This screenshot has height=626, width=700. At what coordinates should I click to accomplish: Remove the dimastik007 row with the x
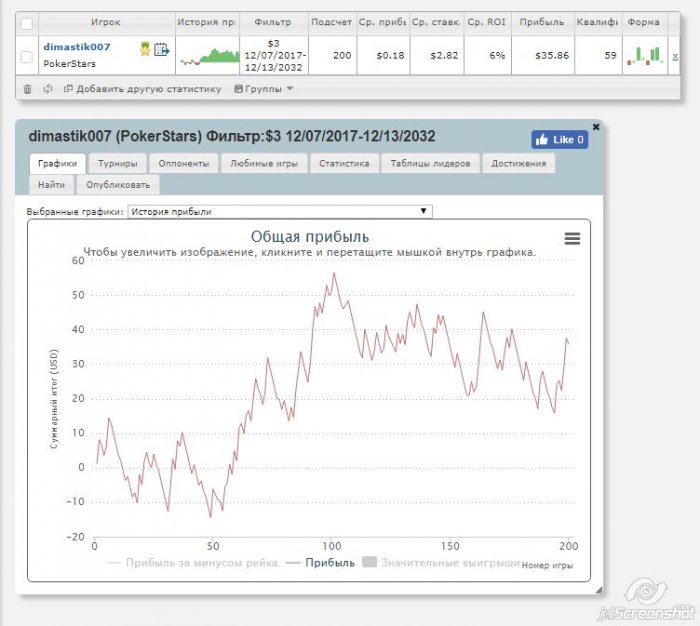click(x=675, y=57)
